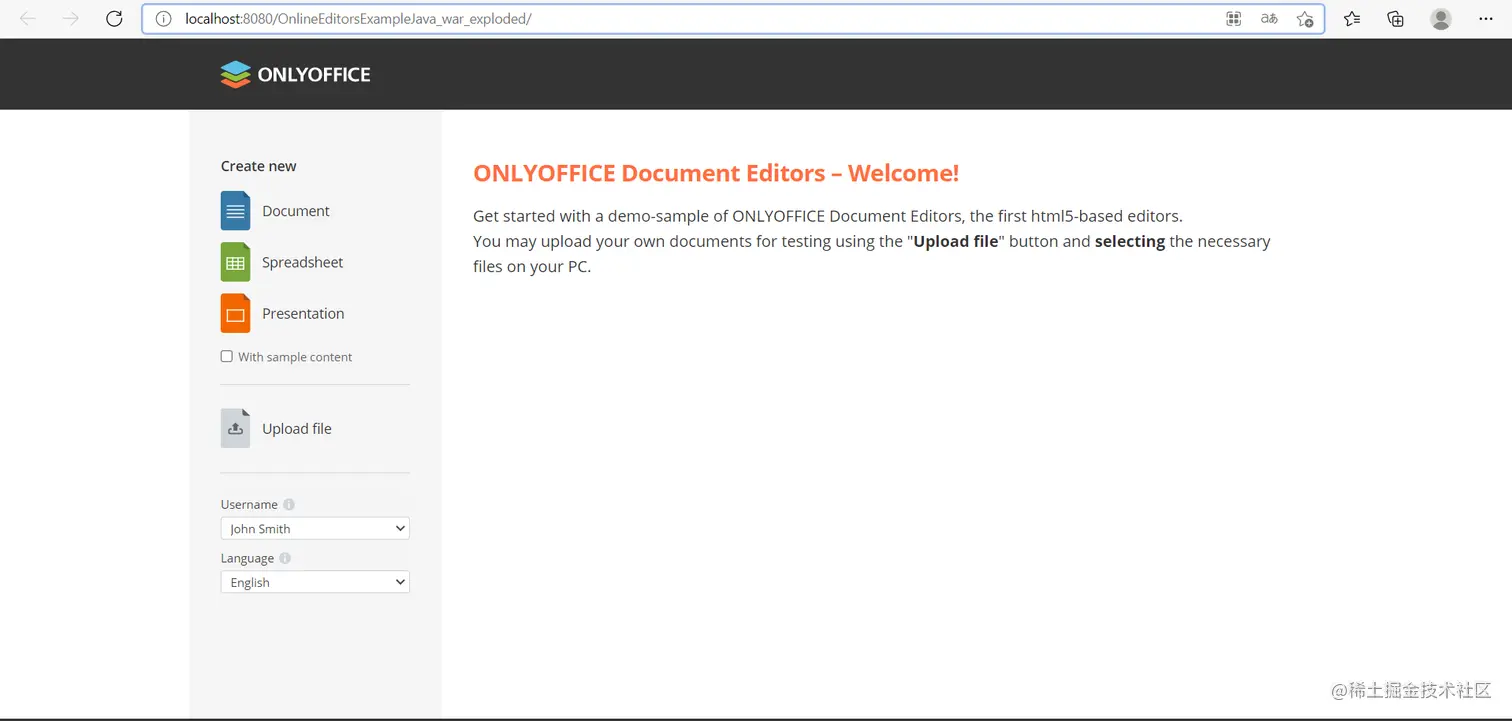
Task: Open the browser favorites menu
Action: point(1351,18)
